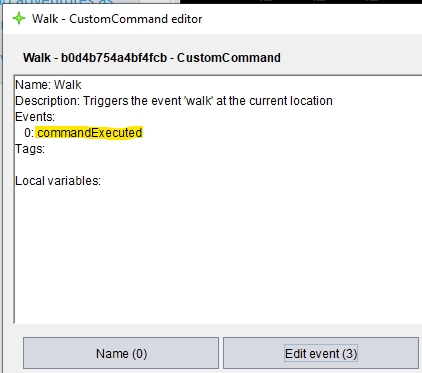Click the green star application icon

click(19, 18)
